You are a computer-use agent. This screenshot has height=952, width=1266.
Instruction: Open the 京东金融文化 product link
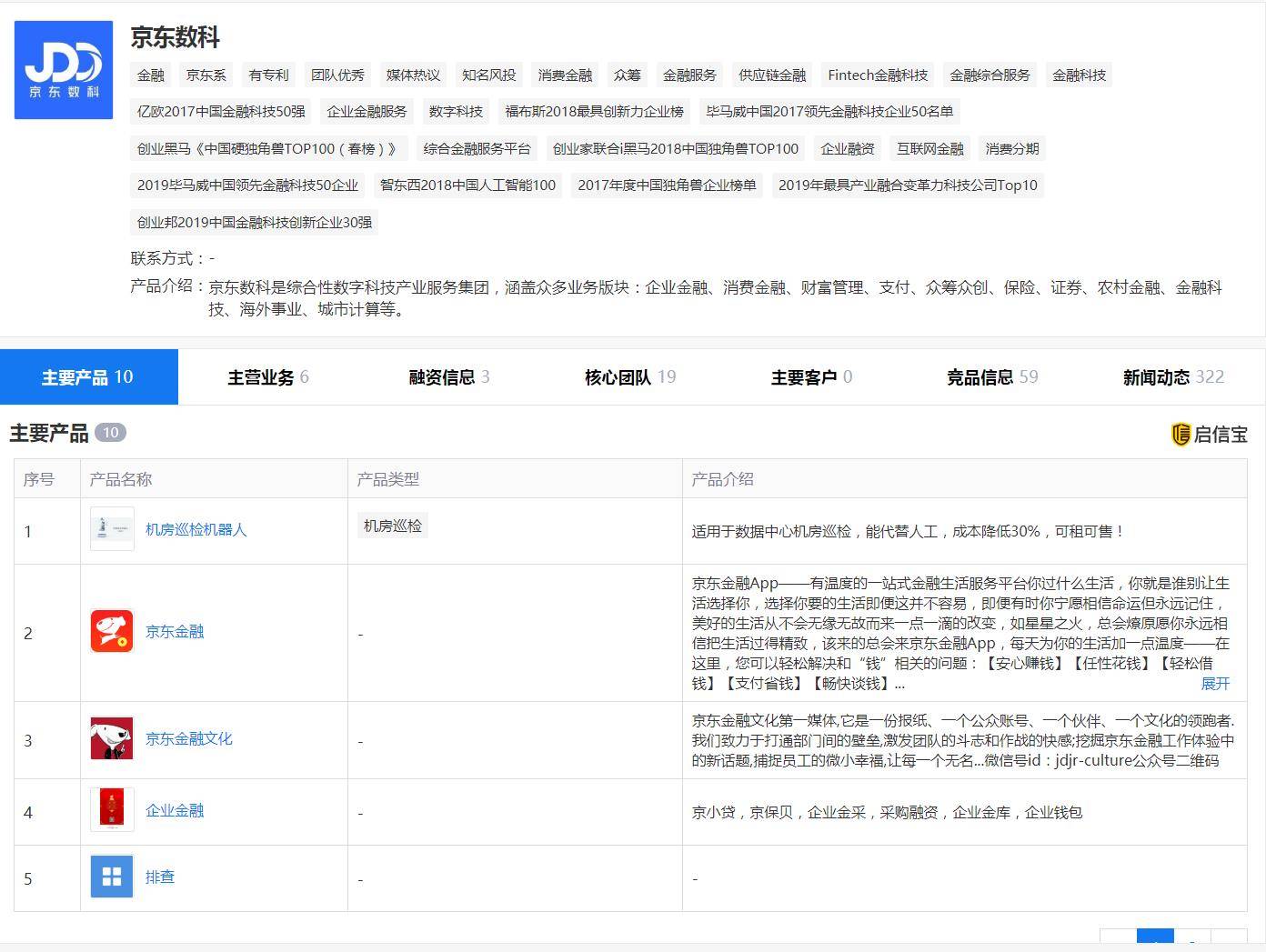coord(189,738)
